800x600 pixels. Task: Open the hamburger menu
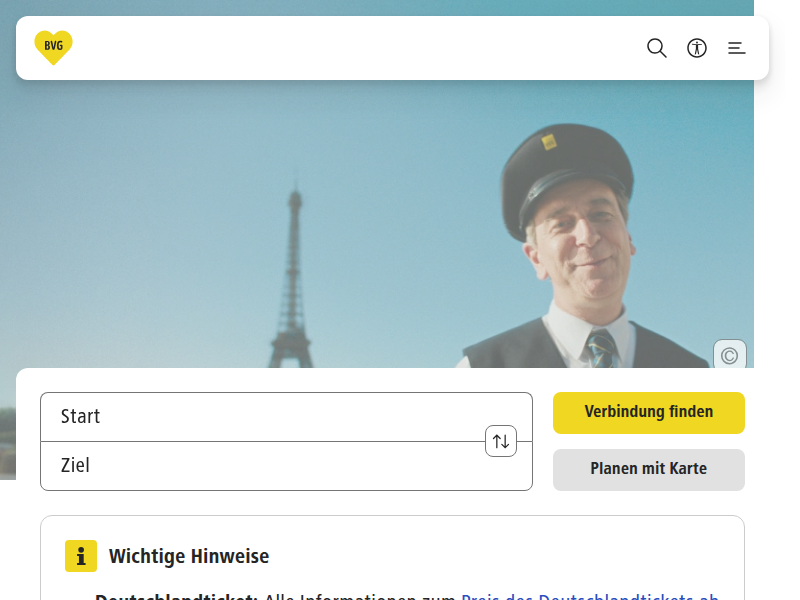tap(737, 48)
